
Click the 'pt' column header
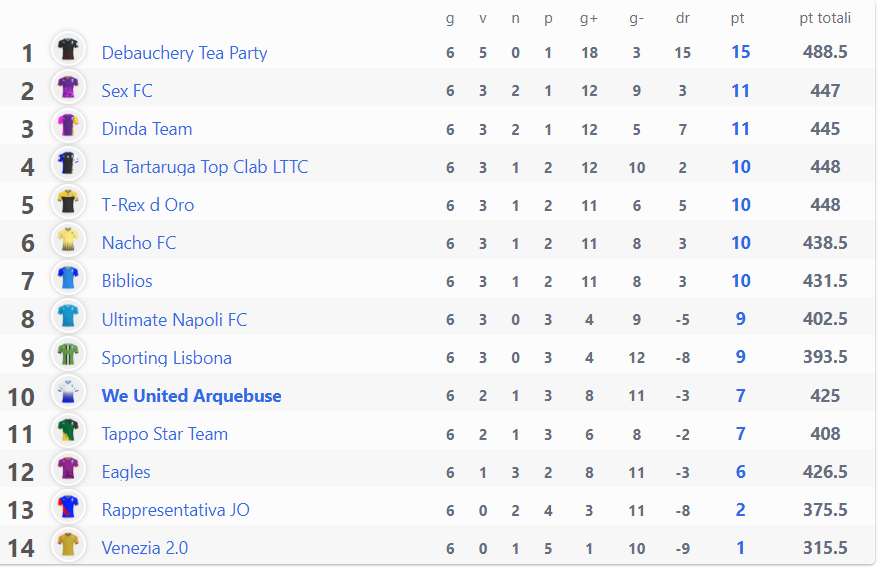737,19
